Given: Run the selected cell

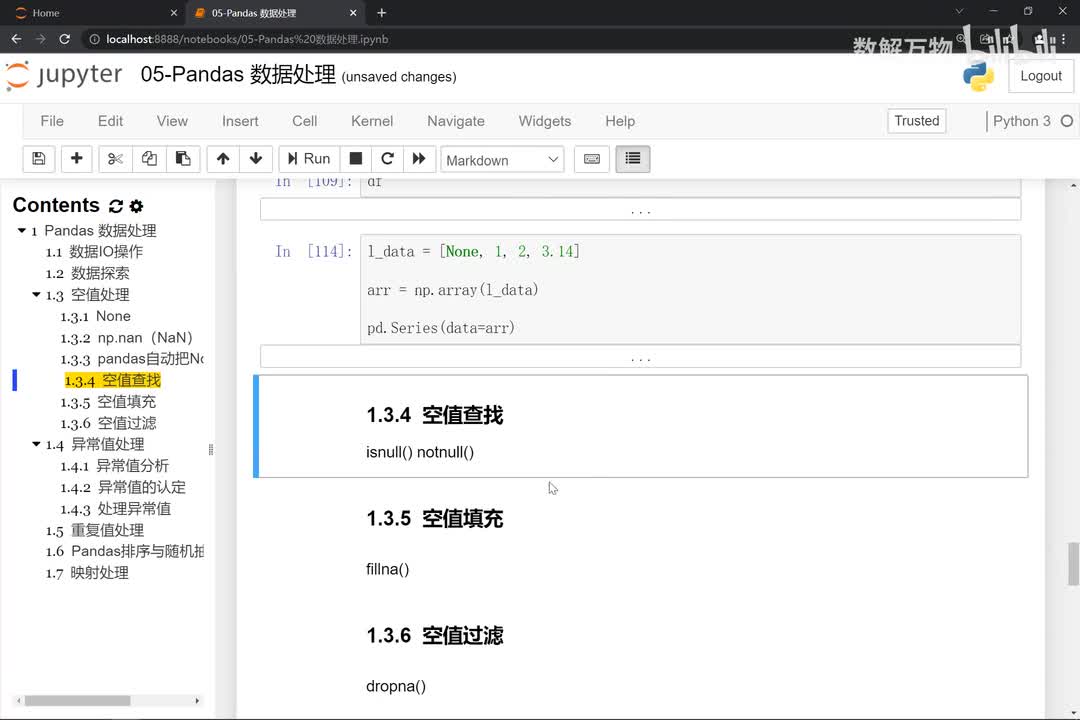Looking at the screenshot, I should pos(309,159).
